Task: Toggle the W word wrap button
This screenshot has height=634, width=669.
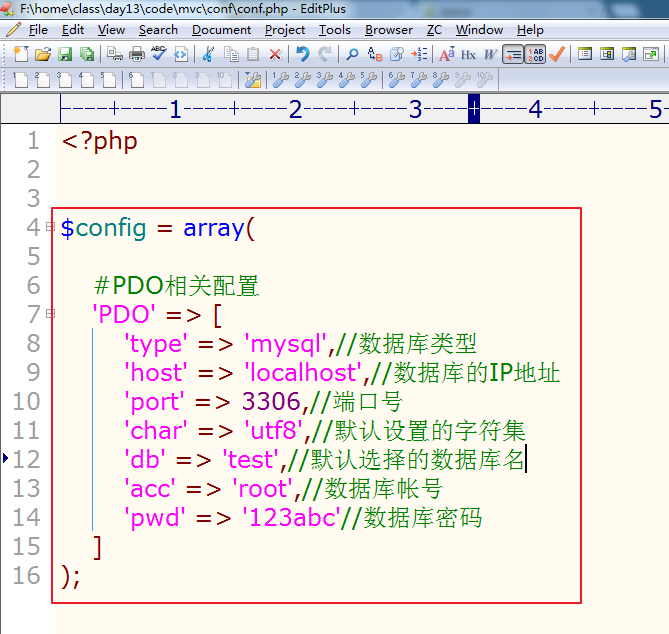Action: [x=491, y=54]
